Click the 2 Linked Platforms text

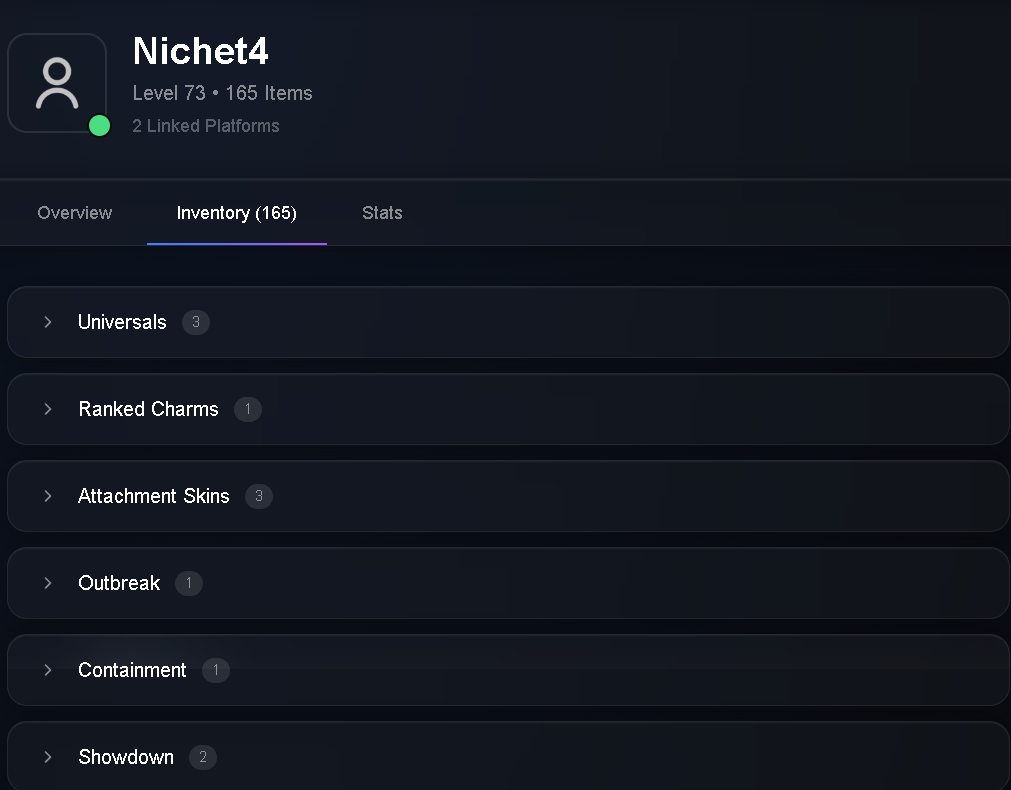[206, 126]
